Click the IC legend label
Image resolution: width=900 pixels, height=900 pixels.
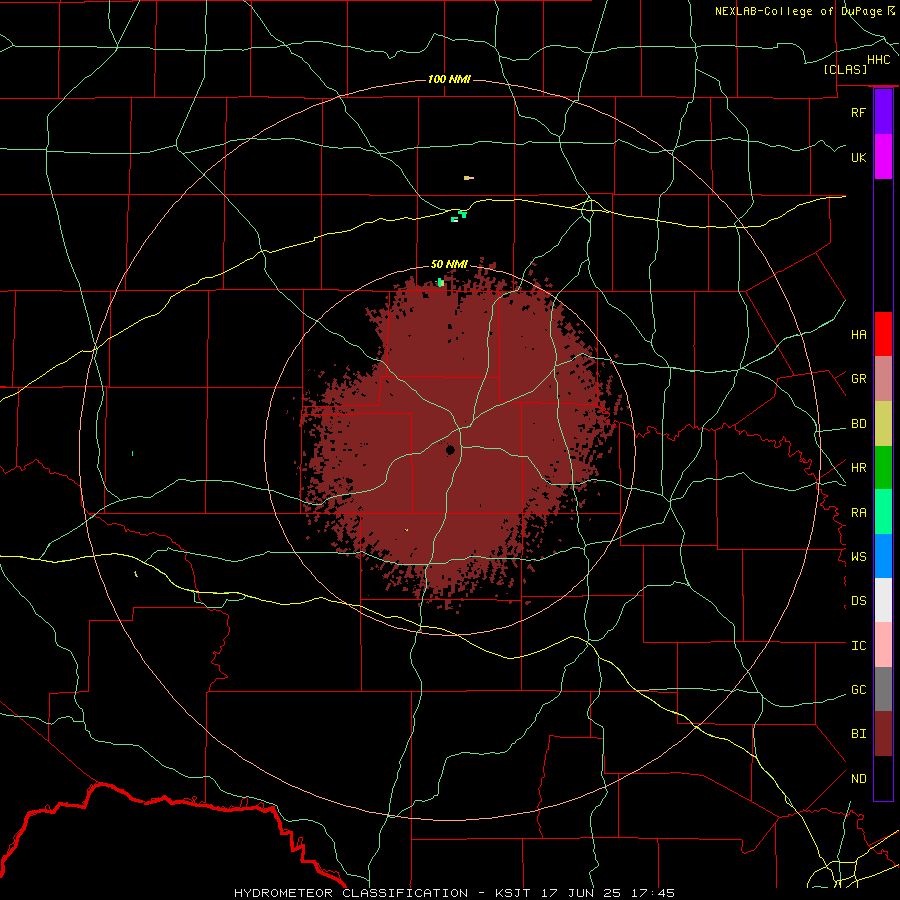(858, 646)
